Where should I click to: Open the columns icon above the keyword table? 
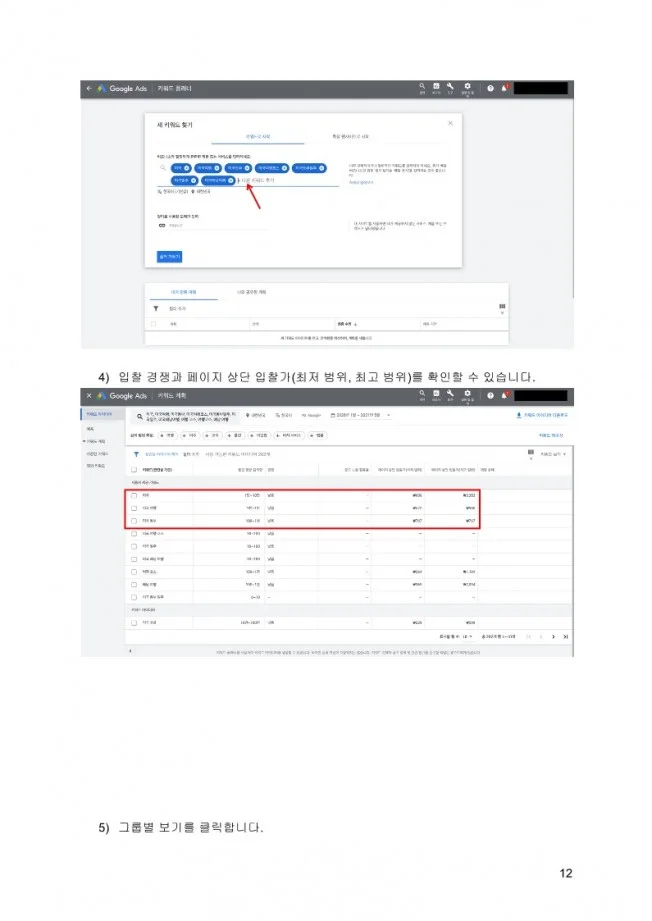pyautogui.click(x=530, y=452)
